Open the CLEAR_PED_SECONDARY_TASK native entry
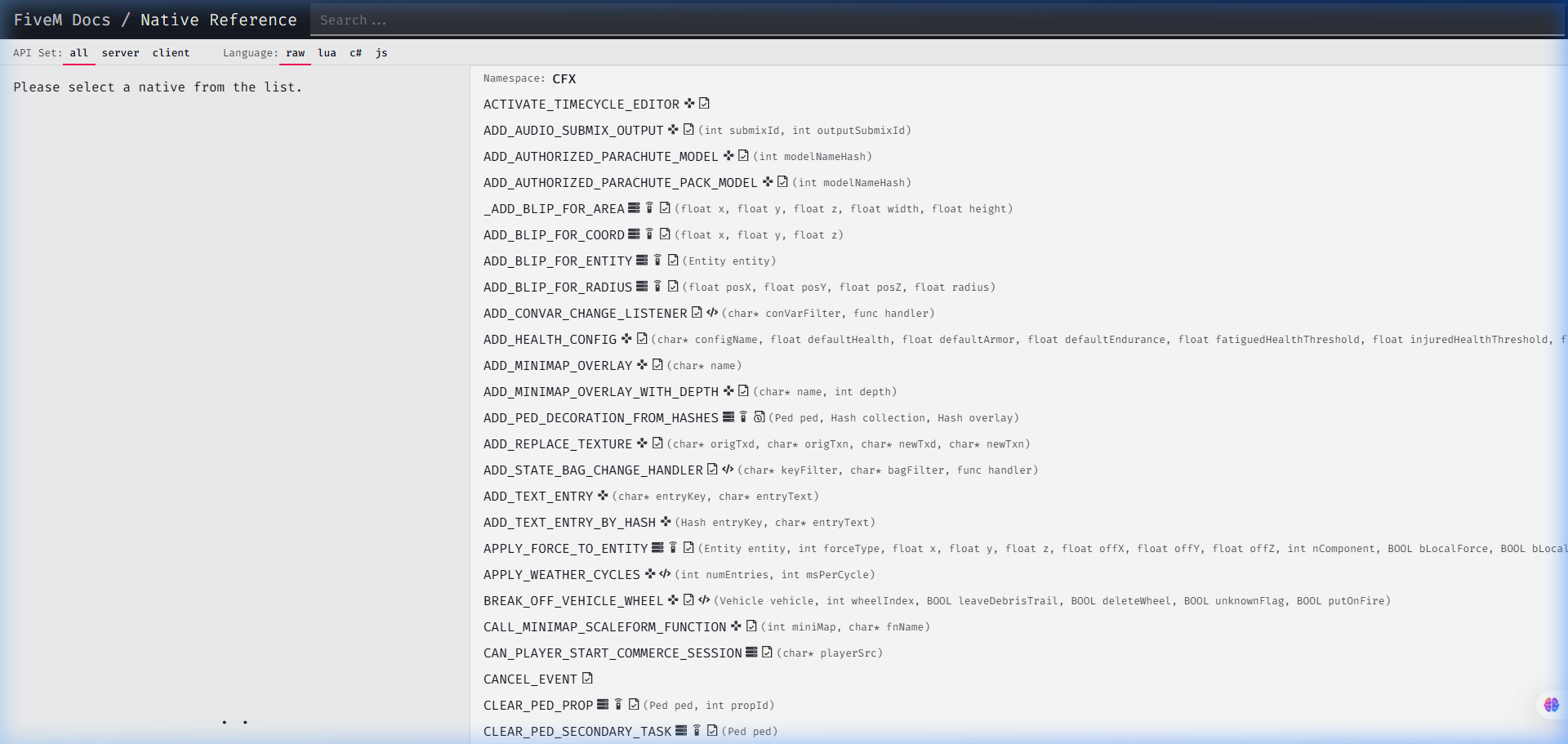 [x=577, y=732]
